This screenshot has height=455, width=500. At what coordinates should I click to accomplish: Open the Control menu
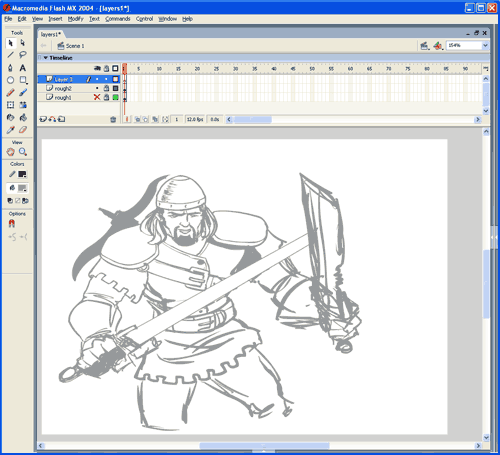144,19
